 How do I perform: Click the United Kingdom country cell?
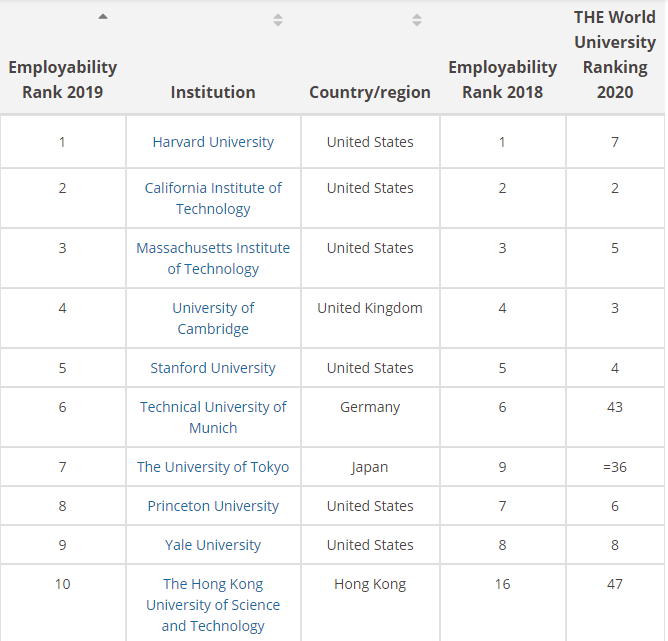(370, 308)
